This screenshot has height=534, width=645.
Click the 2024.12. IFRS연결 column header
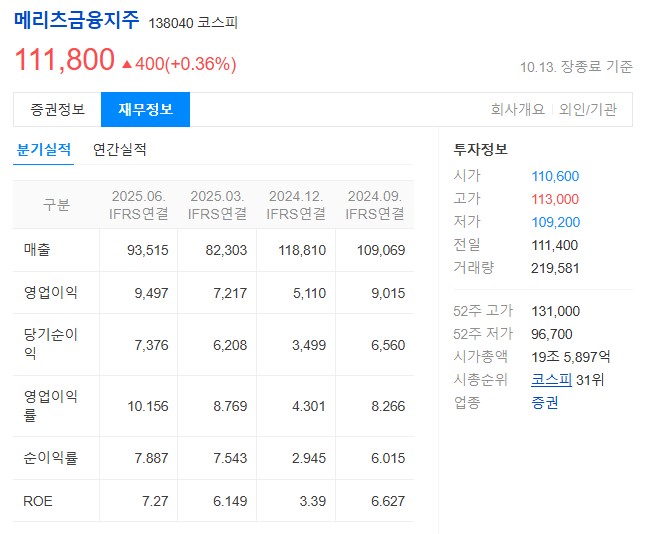click(296, 204)
